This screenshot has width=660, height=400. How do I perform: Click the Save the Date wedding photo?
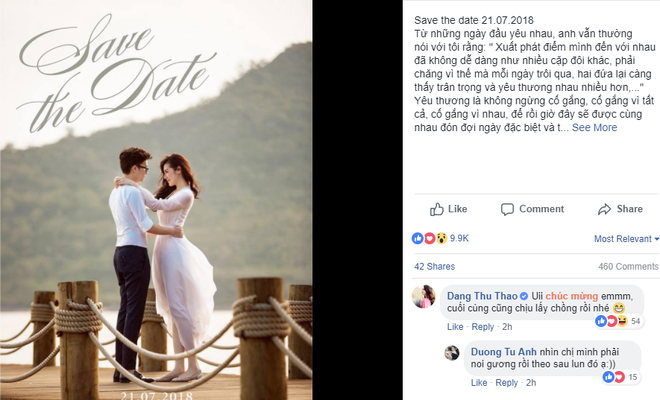[x=156, y=200]
